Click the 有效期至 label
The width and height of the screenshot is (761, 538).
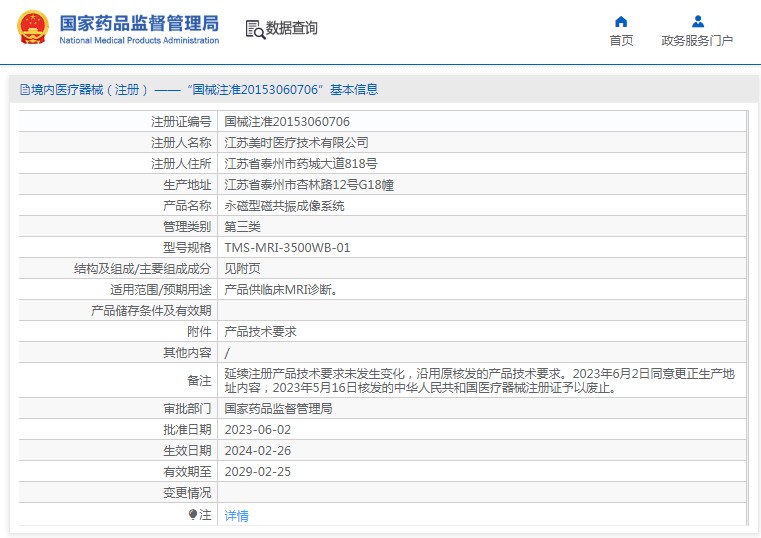pos(187,472)
